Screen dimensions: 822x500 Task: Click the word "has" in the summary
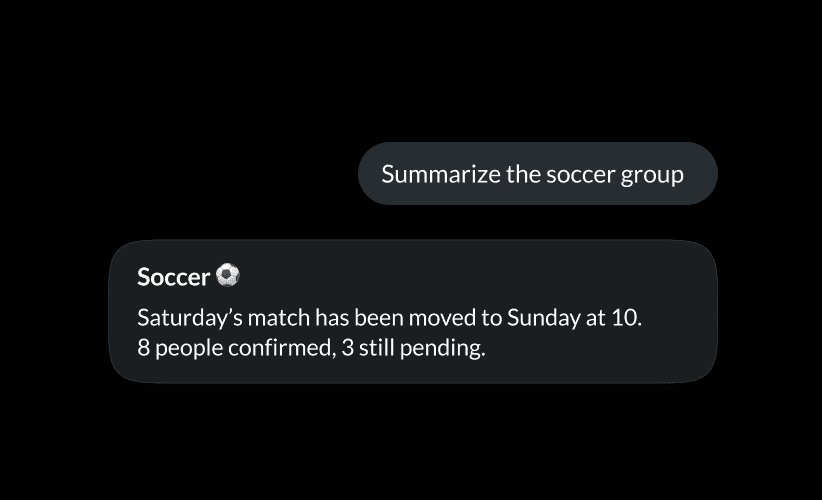(x=331, y=319)
